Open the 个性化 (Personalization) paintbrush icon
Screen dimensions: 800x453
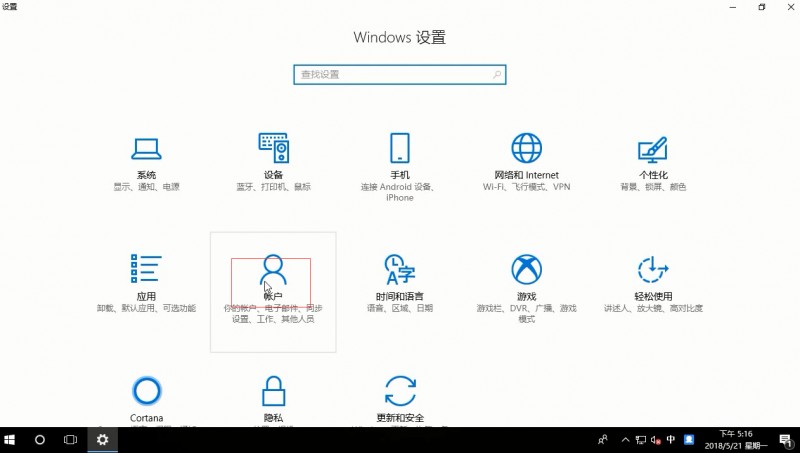coord(653,149)
